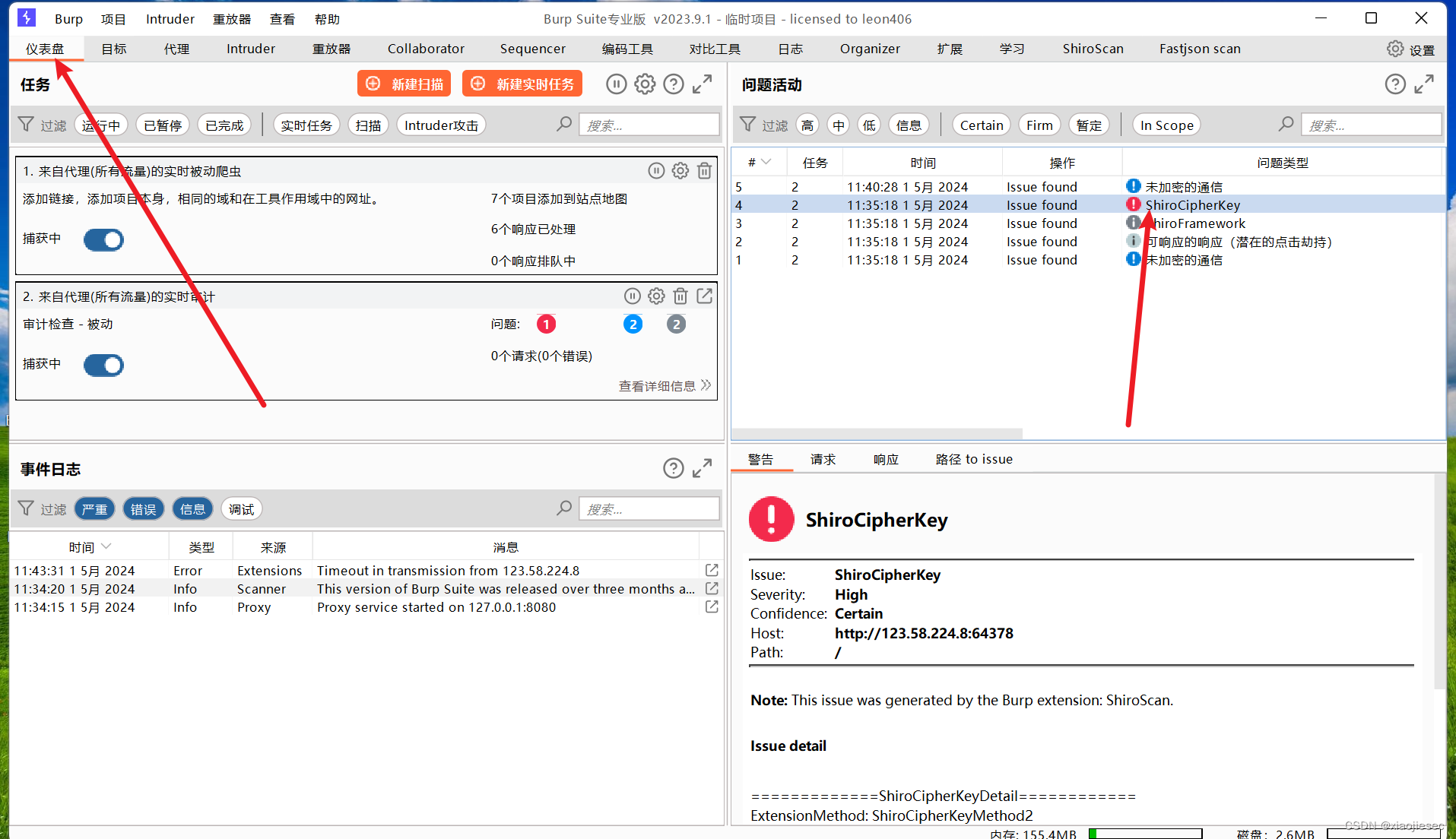The height and width of the screenshot is (839, 1456).
Task: Sort issues by the # column arrow
Action: pos(766,162)
